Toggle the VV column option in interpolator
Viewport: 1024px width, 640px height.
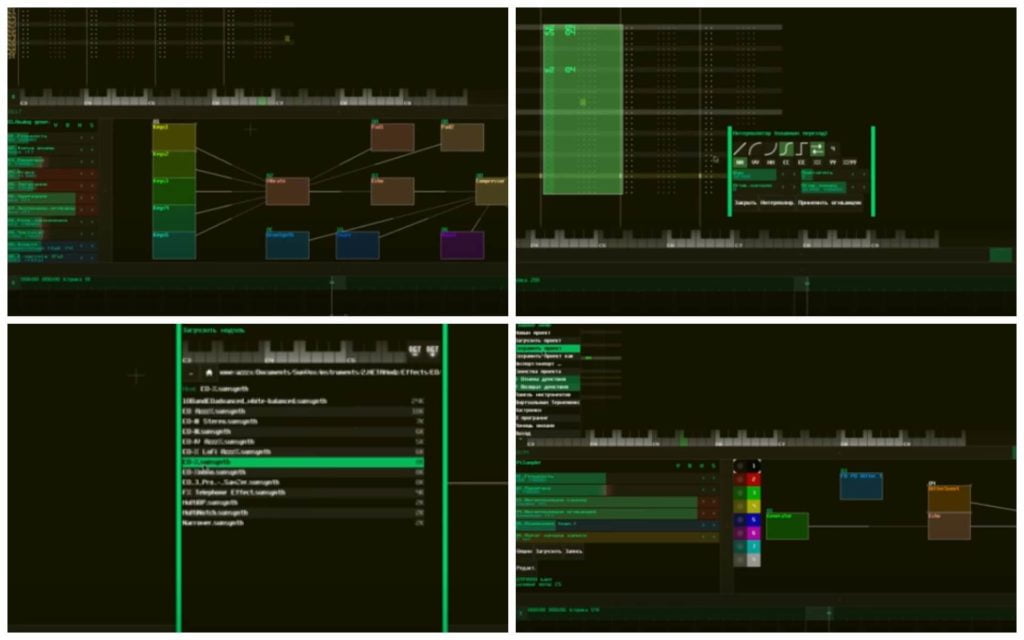755,163
